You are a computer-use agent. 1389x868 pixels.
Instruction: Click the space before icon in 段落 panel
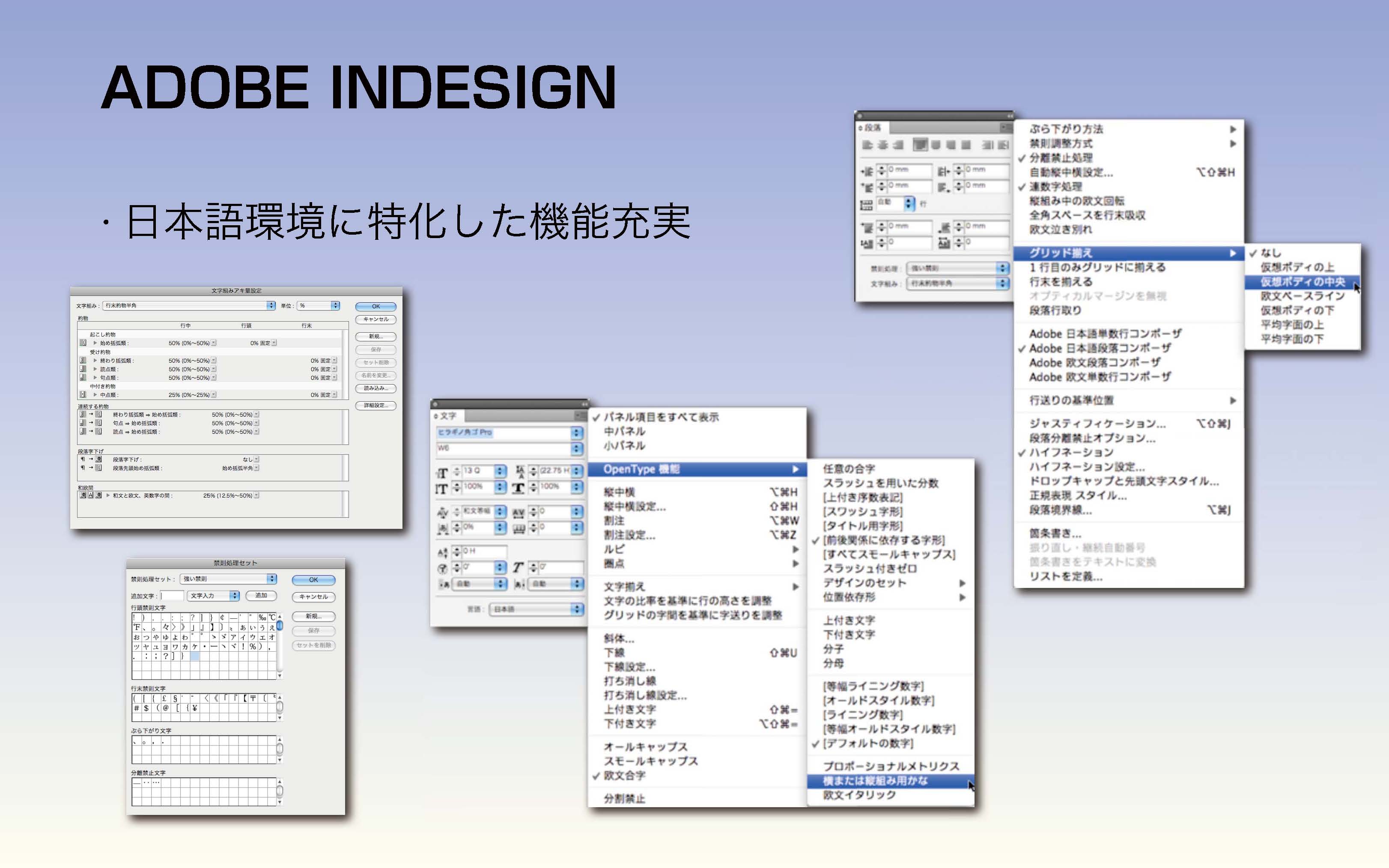click(867, 227)
